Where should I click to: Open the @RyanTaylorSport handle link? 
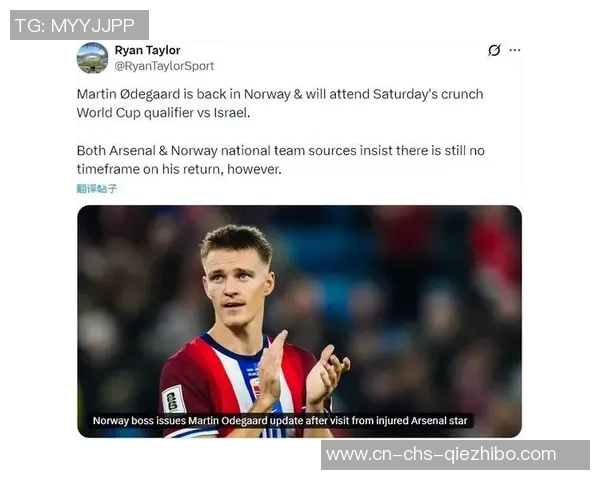(x=164, y=66)
